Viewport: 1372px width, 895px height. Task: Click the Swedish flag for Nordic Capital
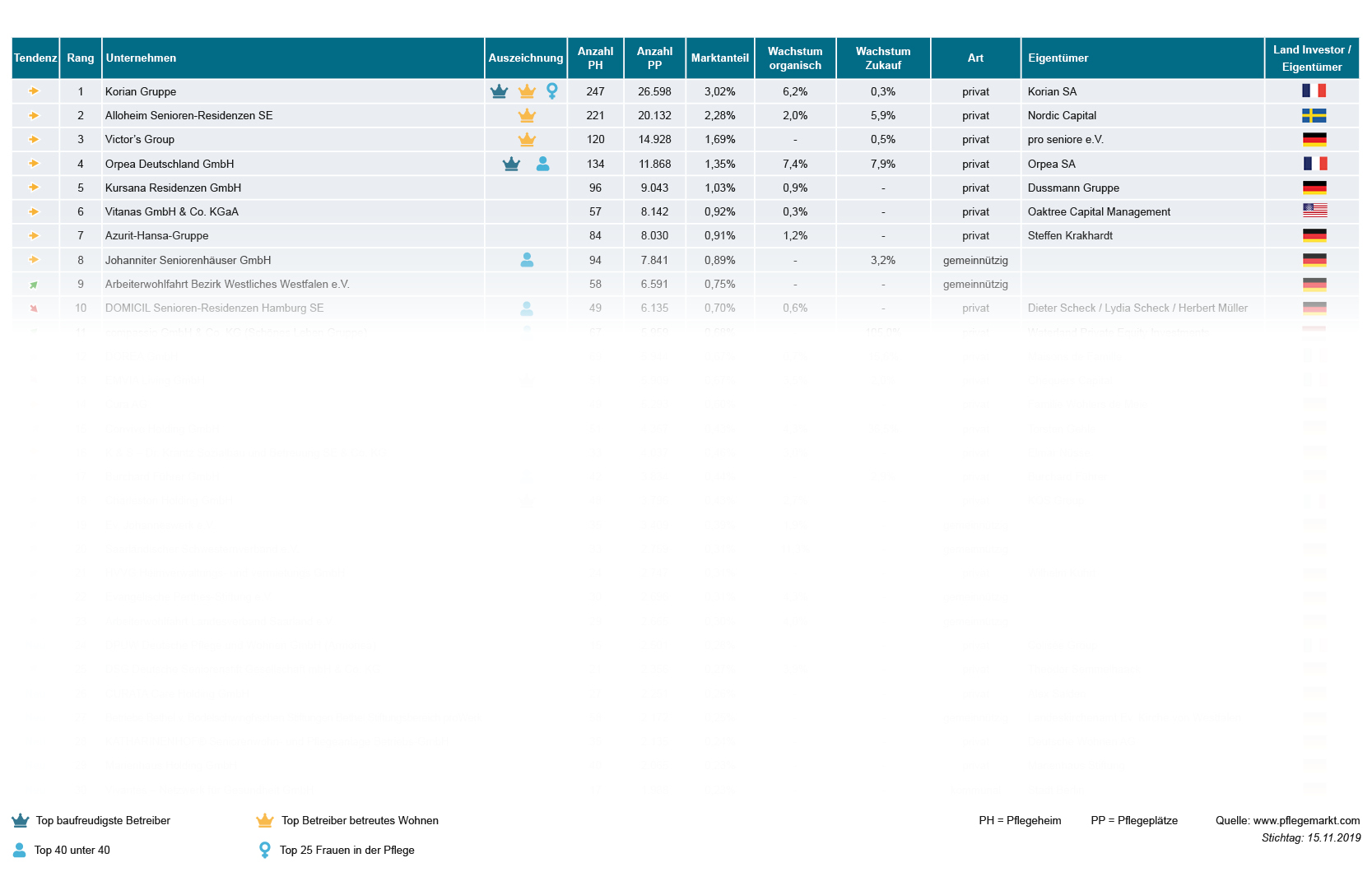pos(1314,115)
